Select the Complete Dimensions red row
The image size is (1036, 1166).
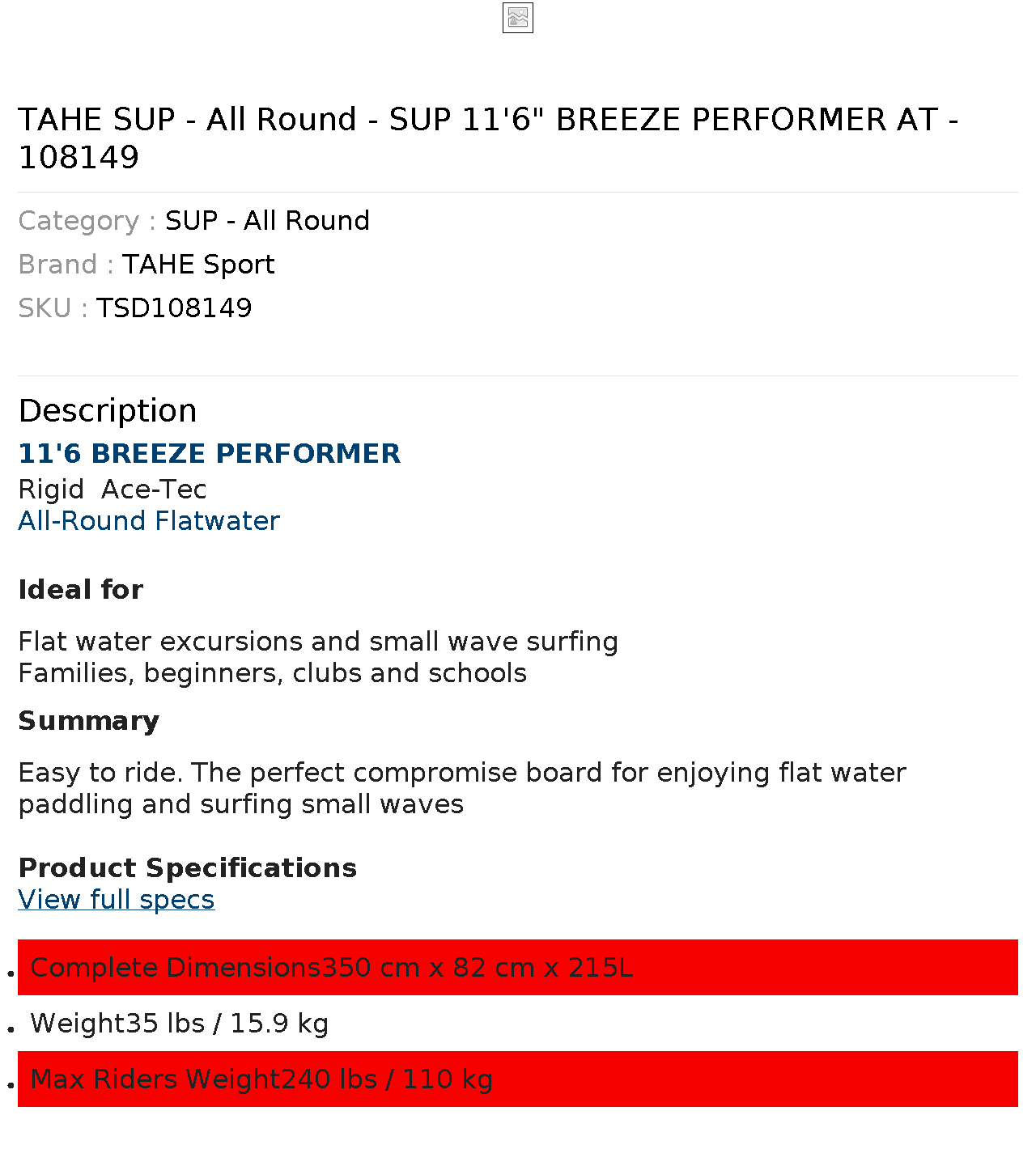(x=518, y=968)
